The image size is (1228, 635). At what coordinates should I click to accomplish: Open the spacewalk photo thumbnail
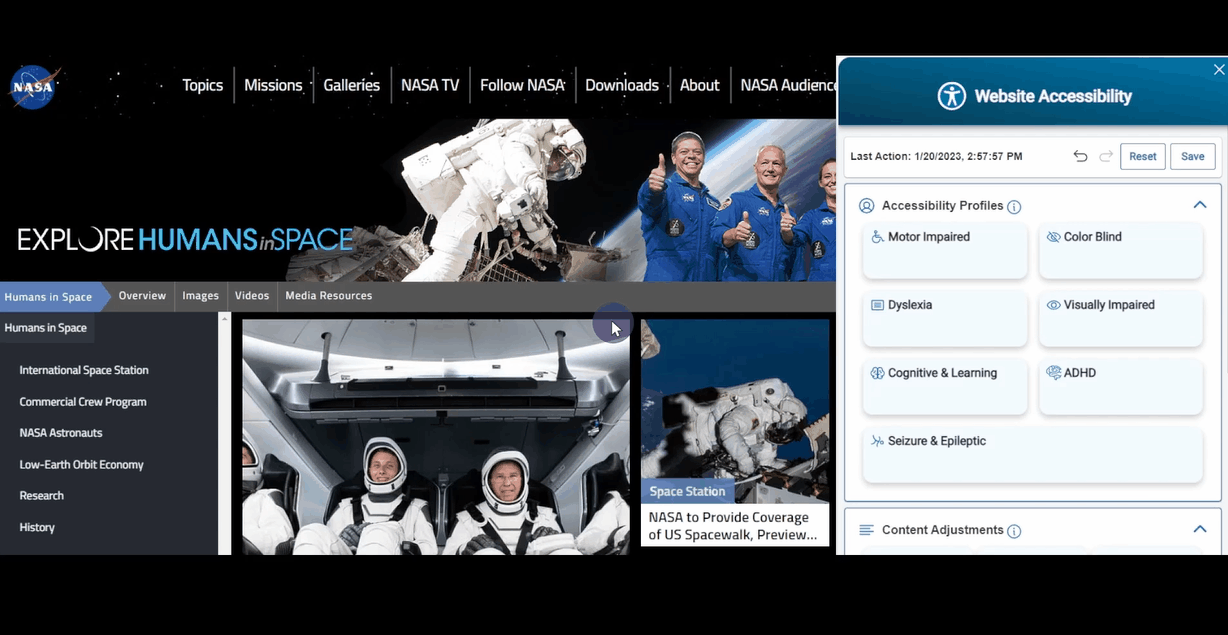pyautogui.click(x=735, y=411)
